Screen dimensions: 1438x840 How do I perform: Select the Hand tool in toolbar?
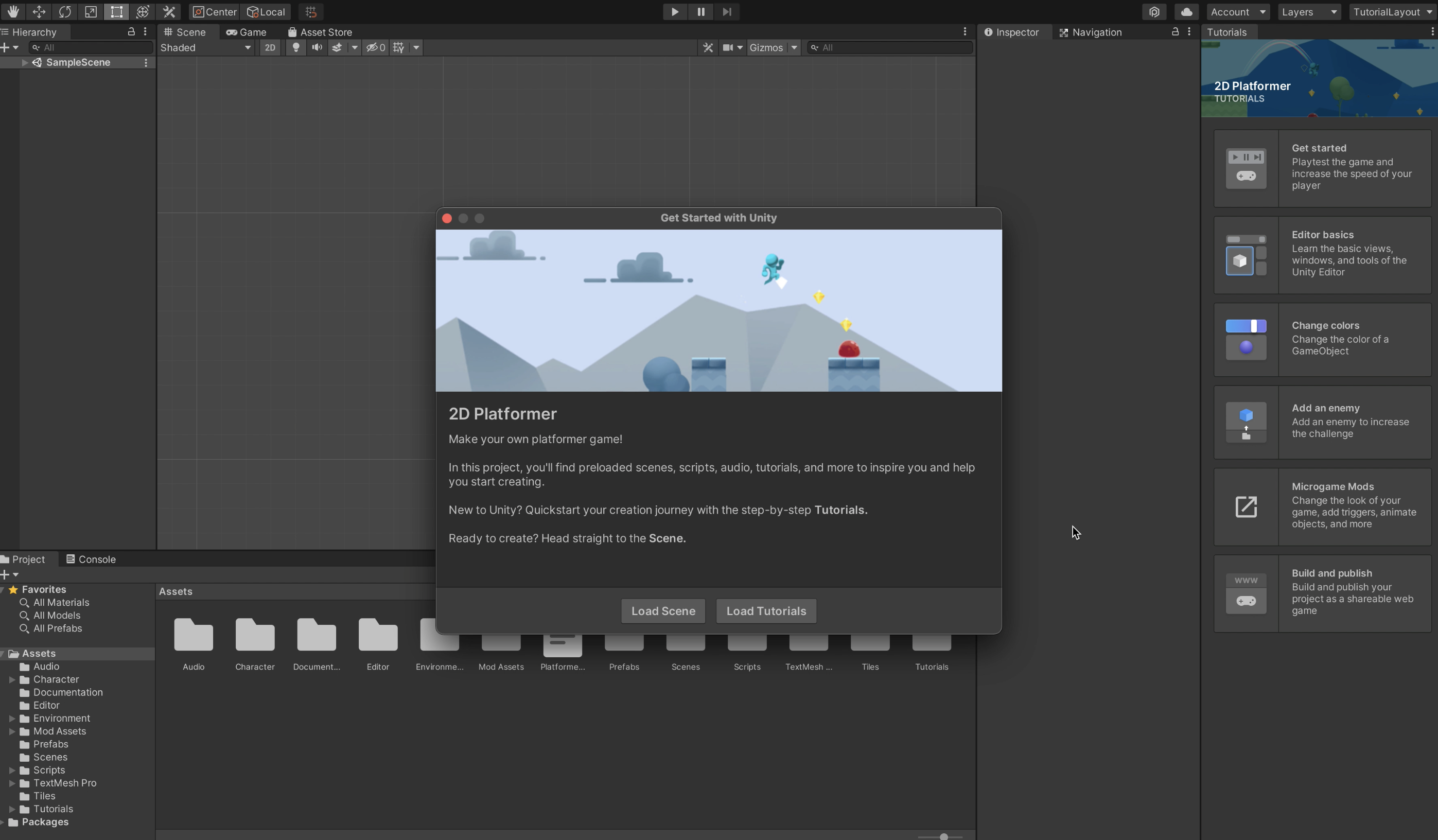pos(12,11)
